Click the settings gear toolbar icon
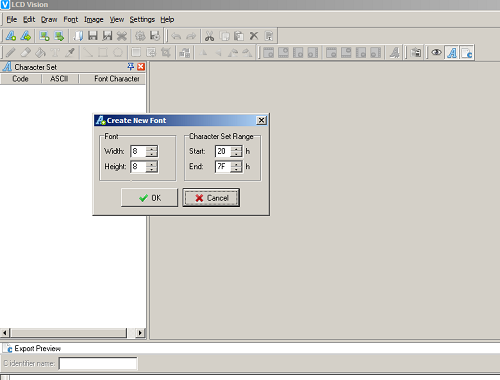 pyautogui.click(x=140, y=36)
